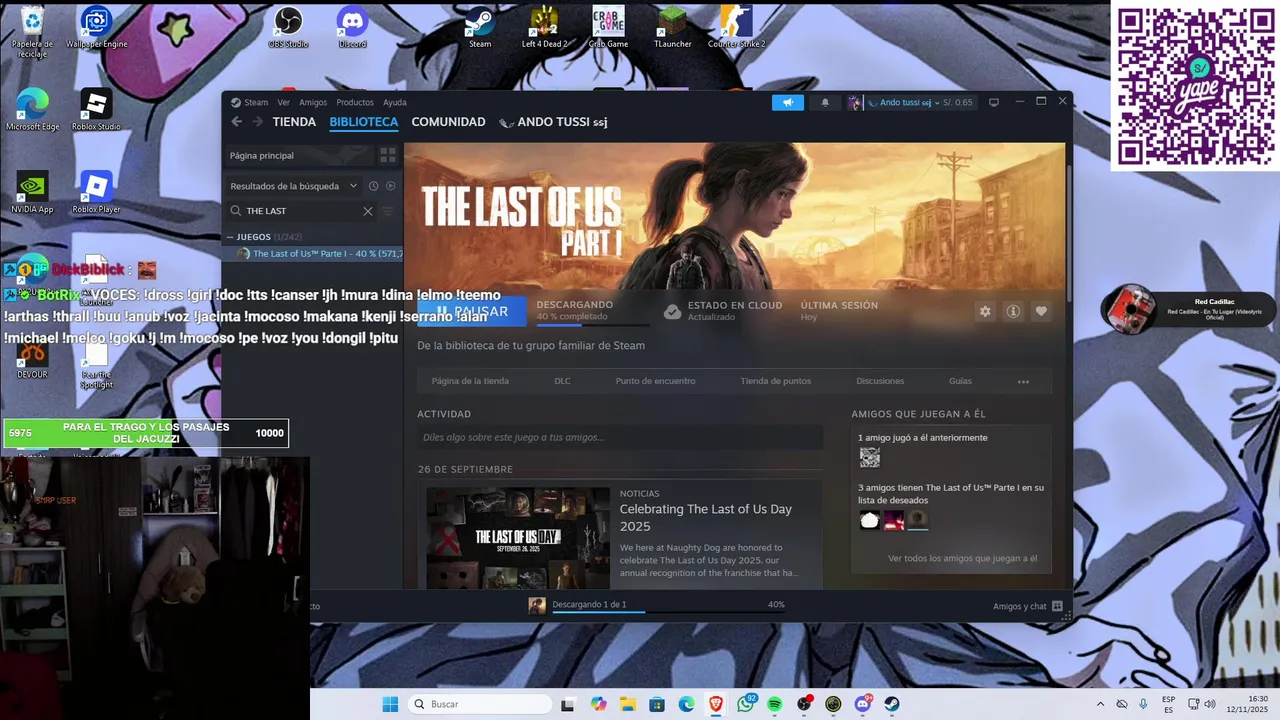Image resolution: width=1280 pixels, height=720 pixels.
Task: Open account dropdown Ando tussi ssj
Action: click(x=908, y=102)
